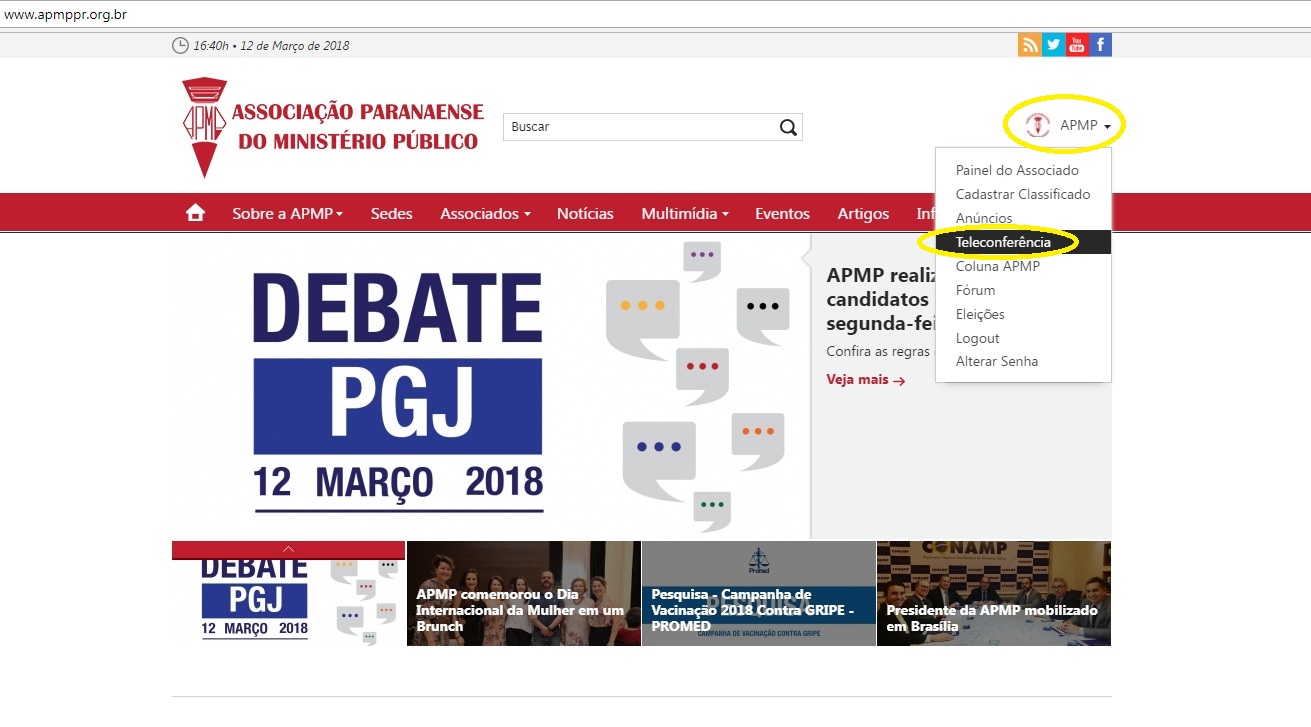The image size is (1311, 727).
Task: Open the Artigos navigation item
Action: click(x=863, y=213)
